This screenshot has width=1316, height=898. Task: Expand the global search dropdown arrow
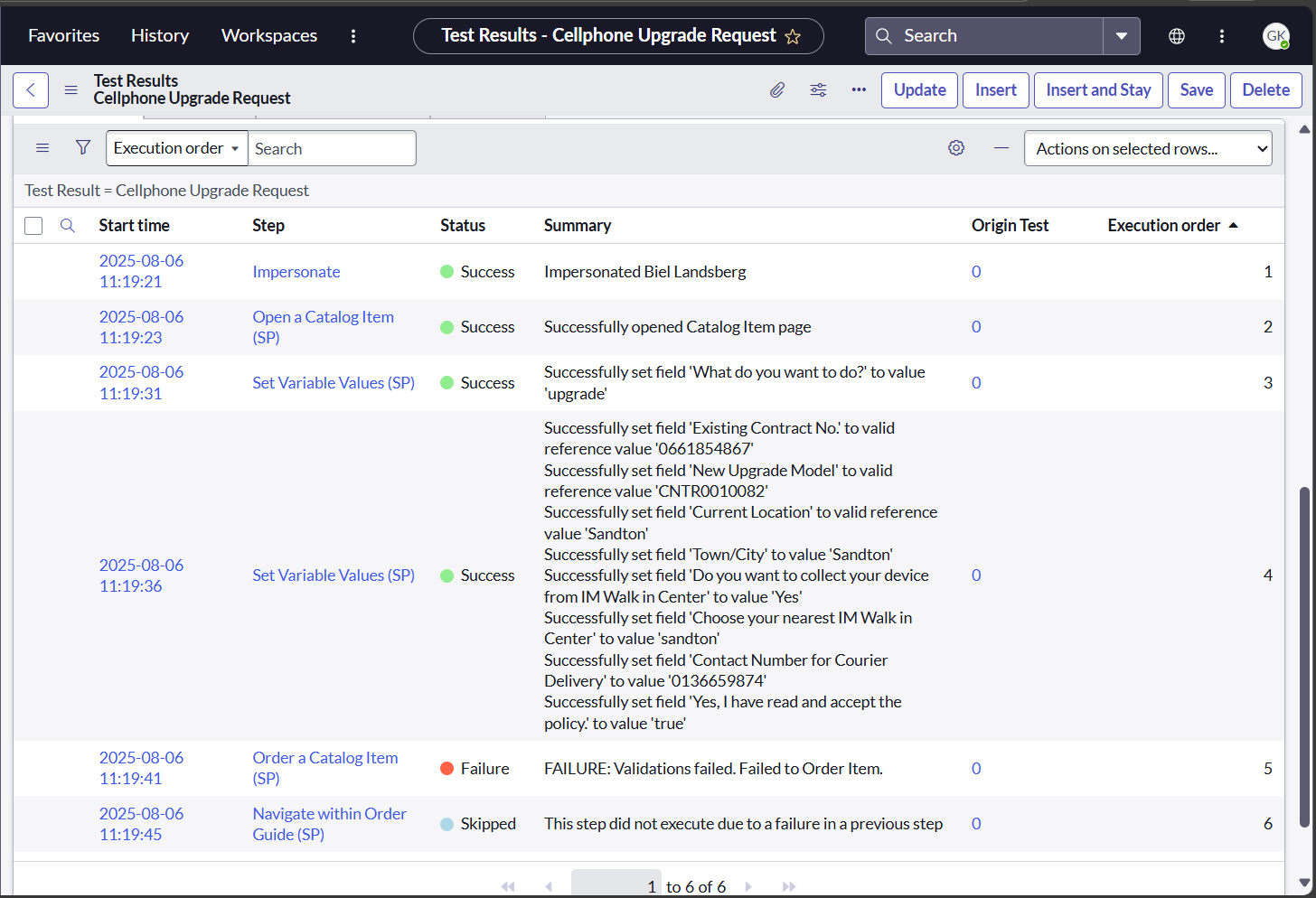tap(1122, 36)
